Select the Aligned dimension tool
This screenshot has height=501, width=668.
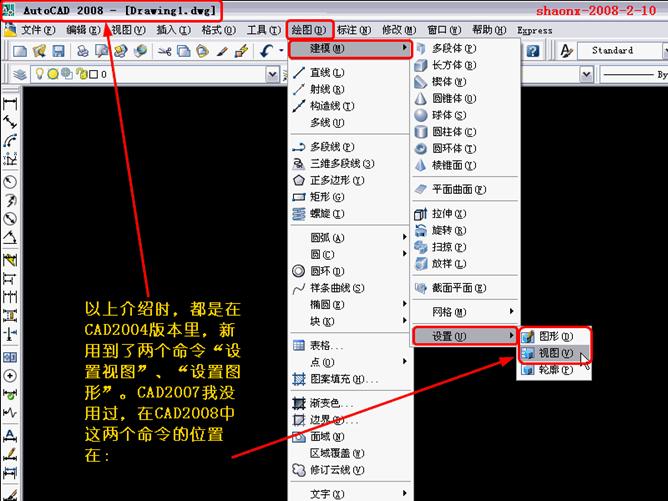tap(10, 122)
